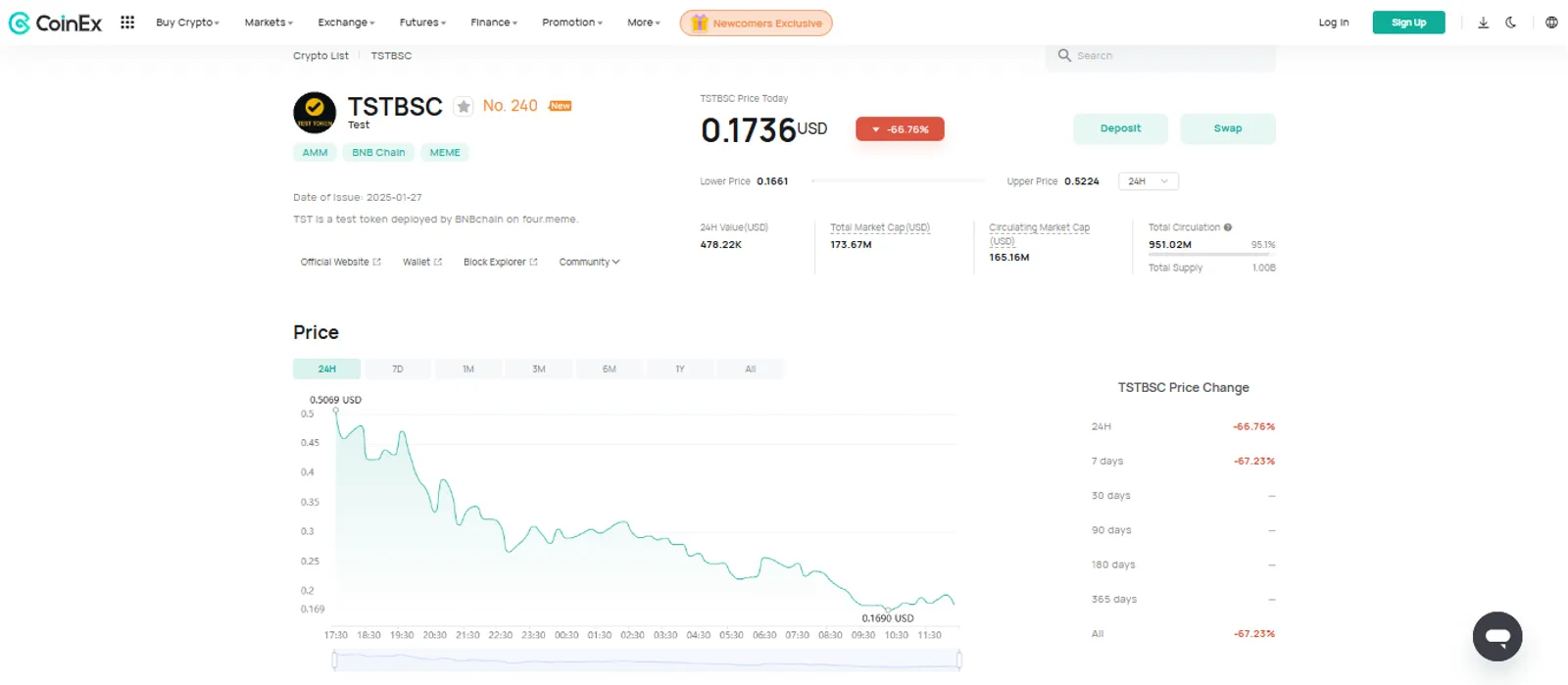
Task: Switch chart to 7D range
Action: coord(397,369)
